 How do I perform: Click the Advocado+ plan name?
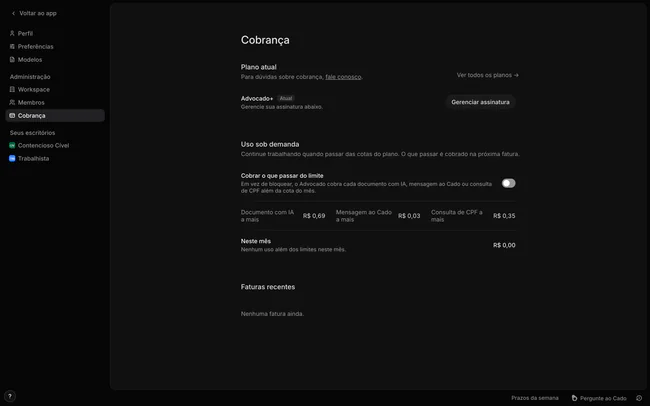click(257, 98)
